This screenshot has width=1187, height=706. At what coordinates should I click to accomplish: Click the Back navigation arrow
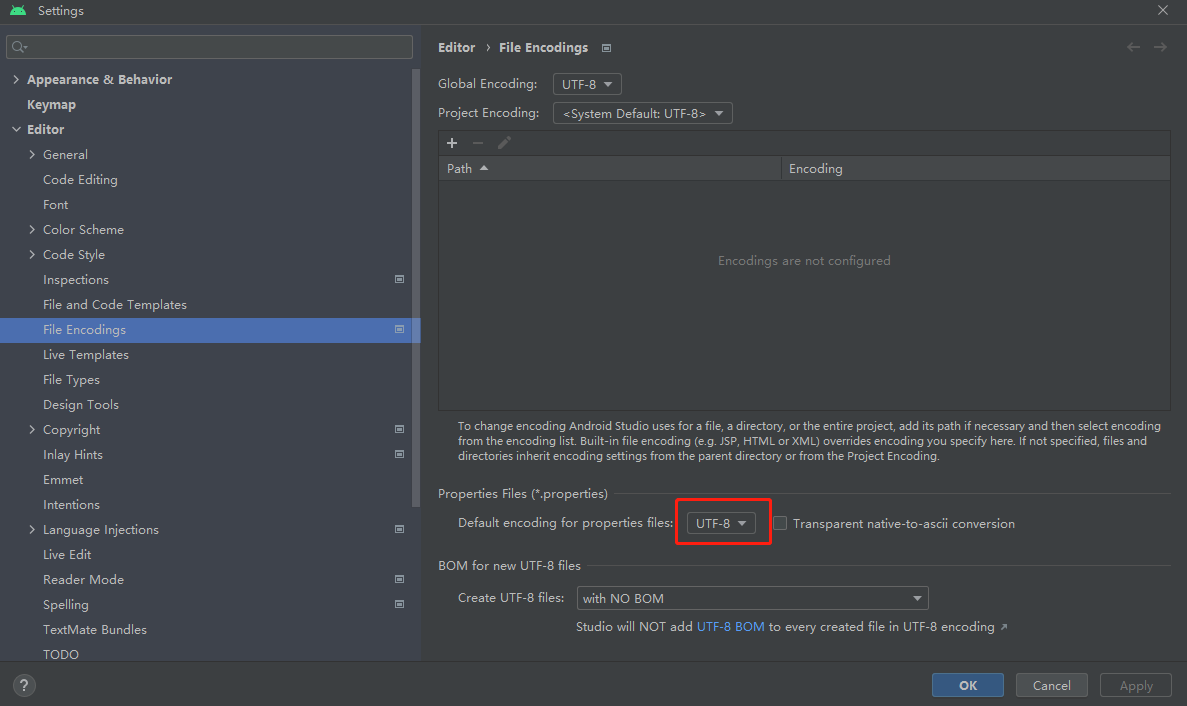tap(1133, 47)
